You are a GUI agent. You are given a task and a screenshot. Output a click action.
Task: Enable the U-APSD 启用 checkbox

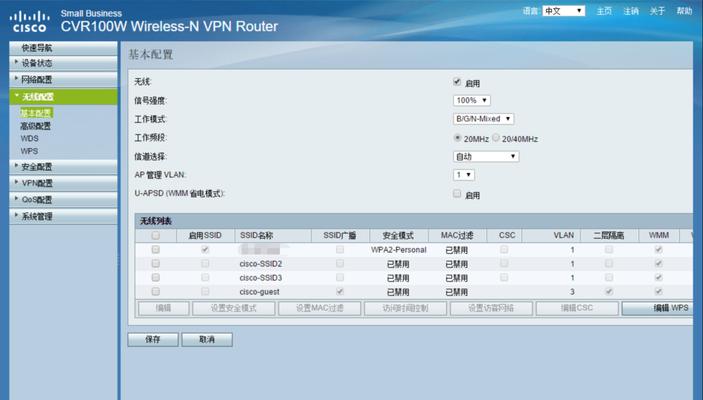457,194
